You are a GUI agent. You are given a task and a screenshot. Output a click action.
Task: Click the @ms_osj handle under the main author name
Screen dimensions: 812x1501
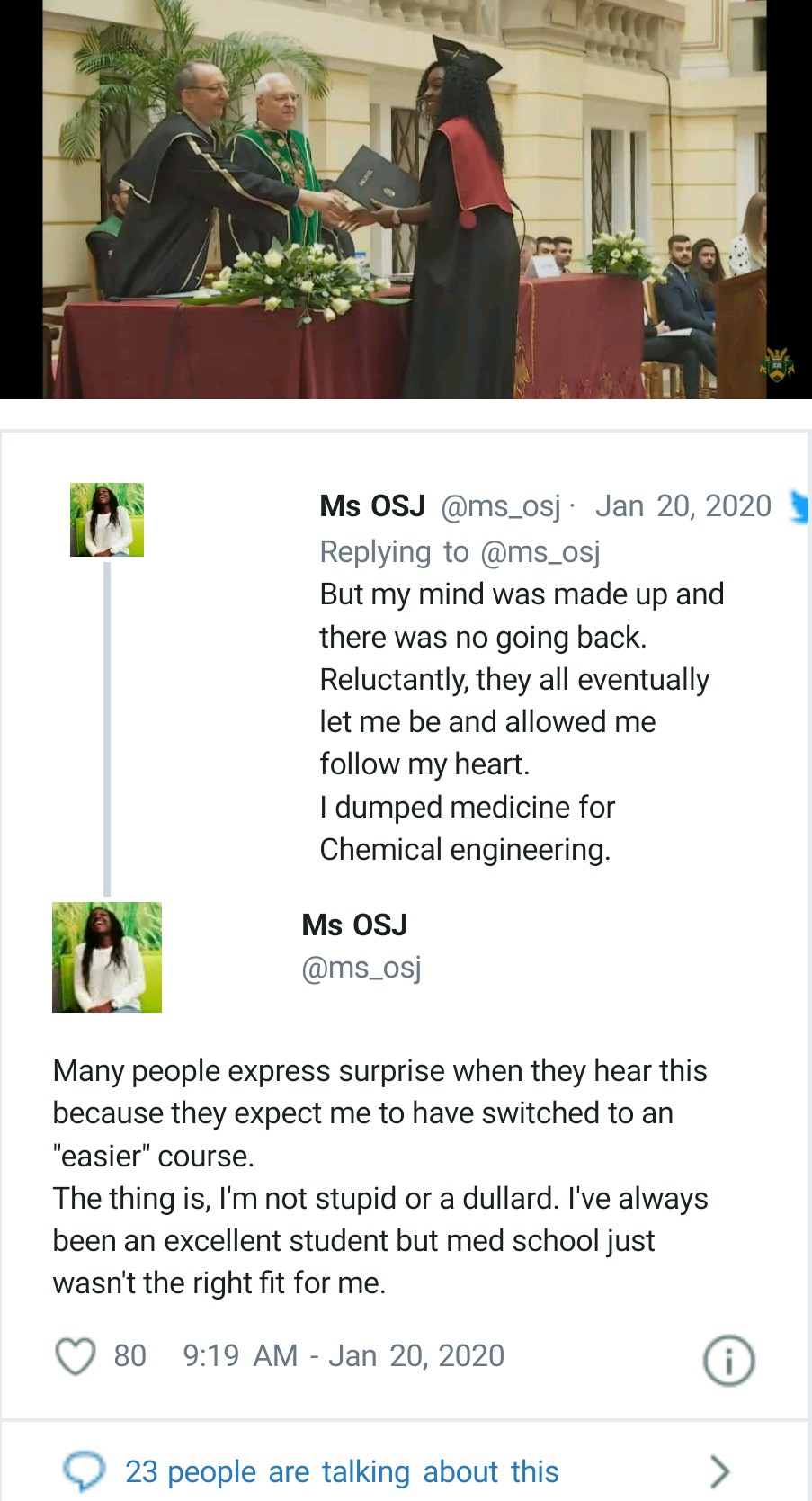[x=361, y=968]
